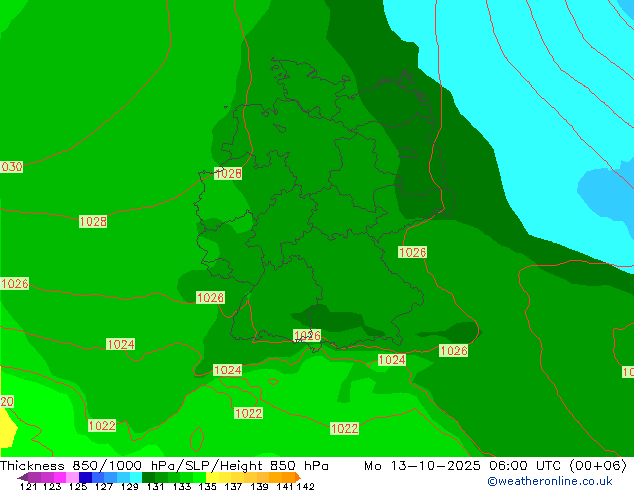634x490 pixels.
Task: Click the 1022 label south of the Alps, lower center
Action: point(344,429)
